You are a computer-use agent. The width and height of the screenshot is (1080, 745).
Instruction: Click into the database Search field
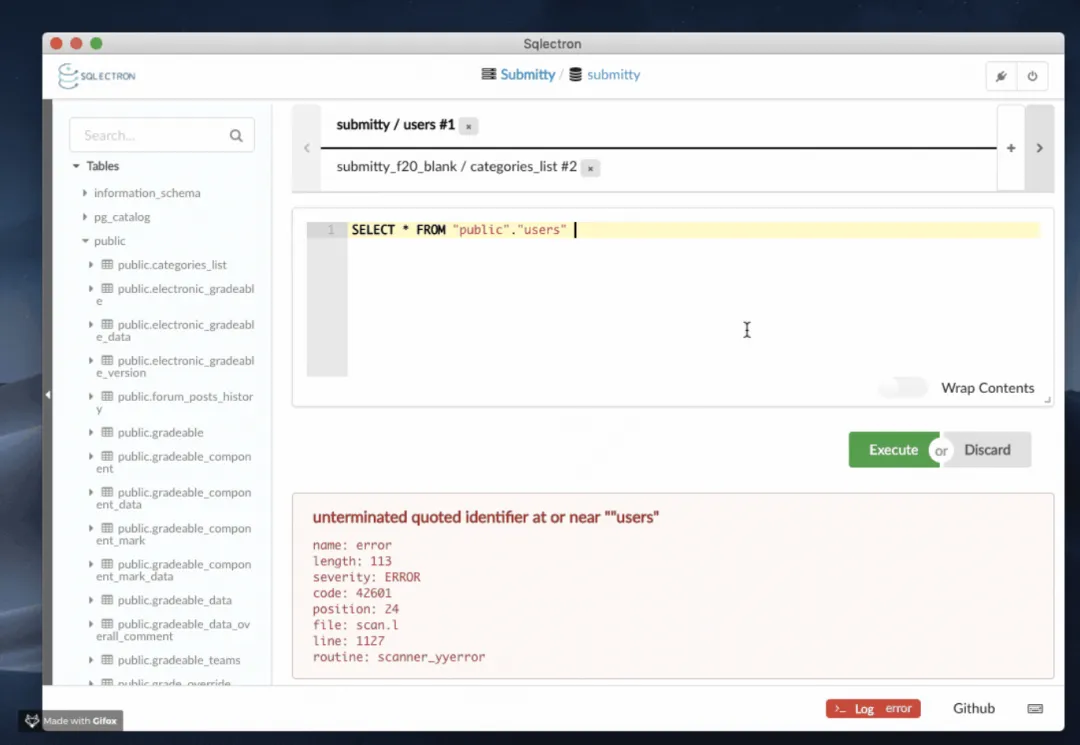tap(150, 135)
